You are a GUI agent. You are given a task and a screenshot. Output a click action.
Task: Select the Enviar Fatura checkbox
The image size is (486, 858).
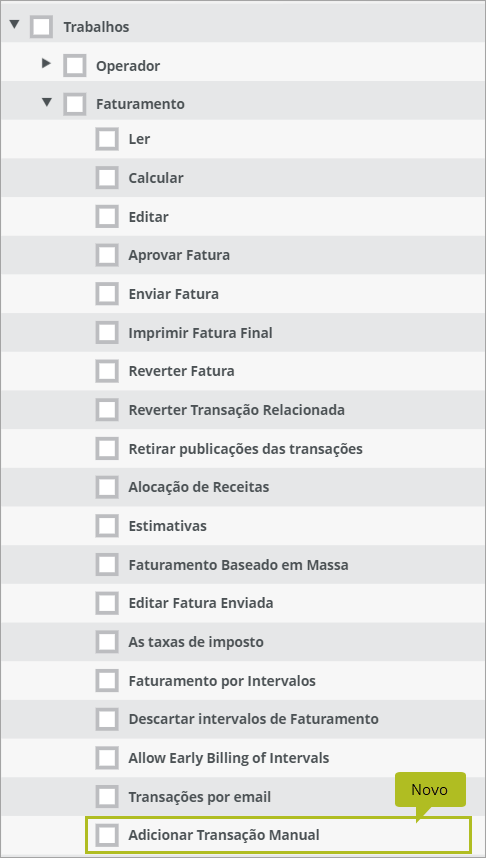click(x=107, y=294)
